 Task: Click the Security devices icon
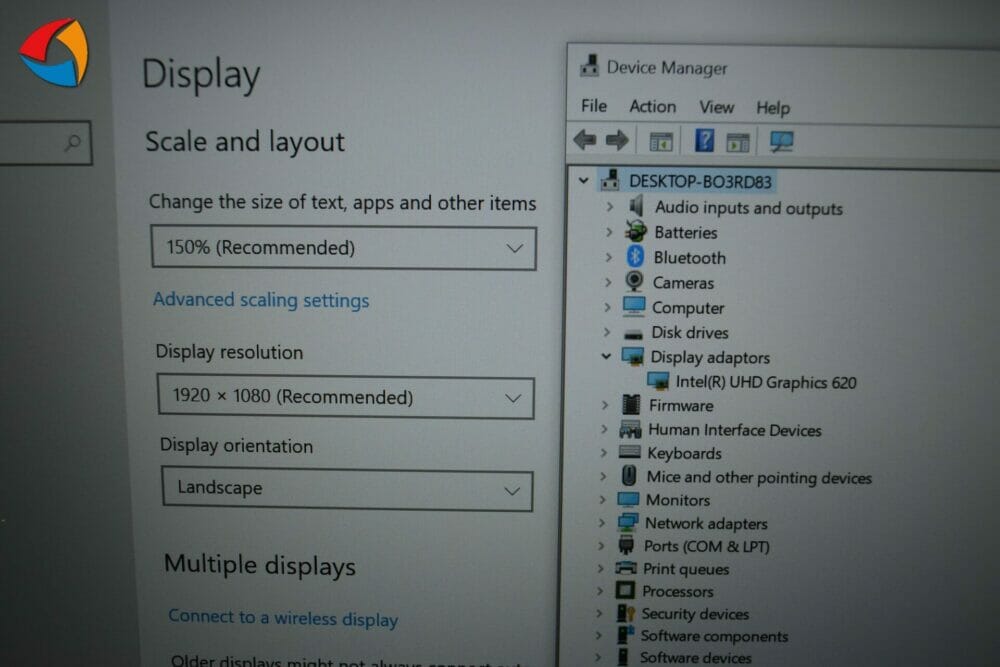point(625,613)
